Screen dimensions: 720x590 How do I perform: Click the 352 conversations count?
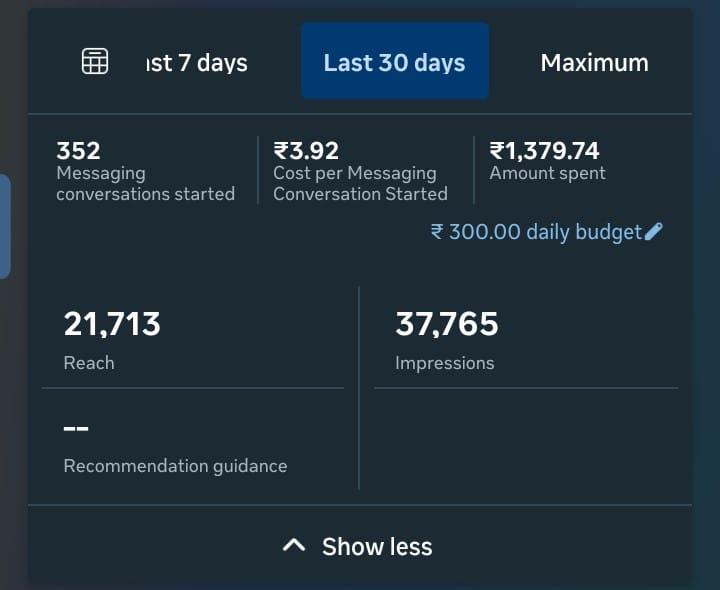(x=78, y=151)
